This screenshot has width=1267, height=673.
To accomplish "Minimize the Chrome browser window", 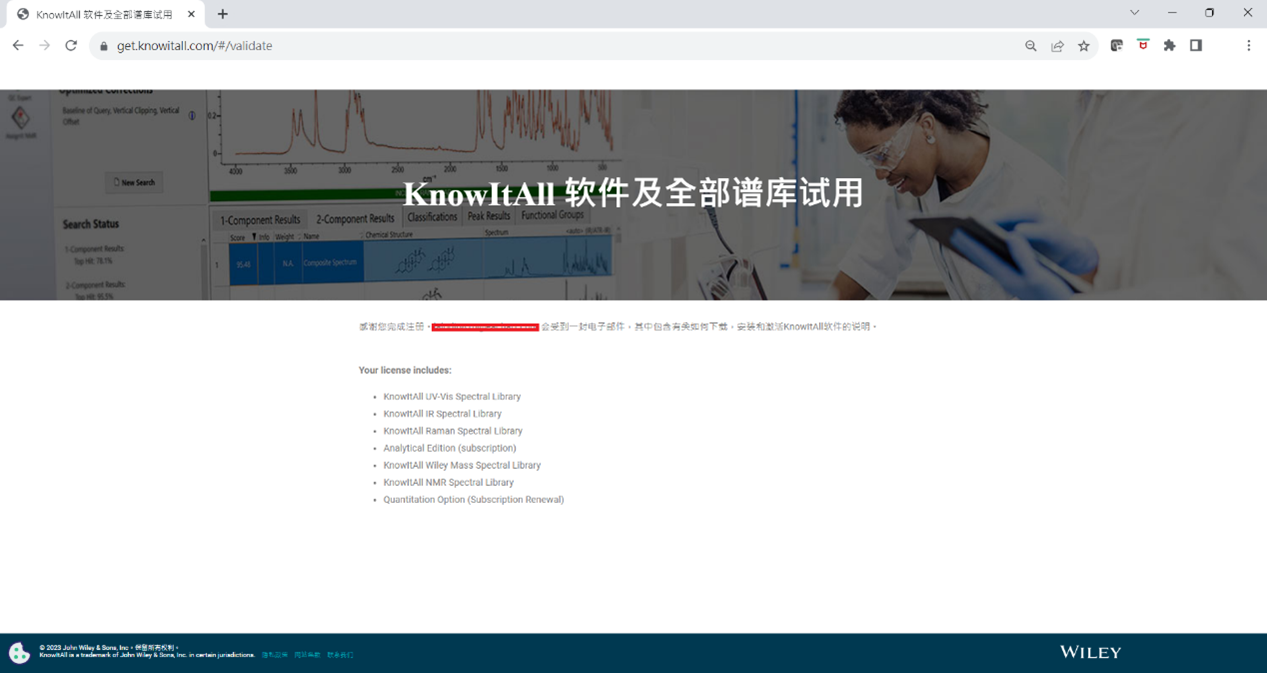I will coord(1172,13).
